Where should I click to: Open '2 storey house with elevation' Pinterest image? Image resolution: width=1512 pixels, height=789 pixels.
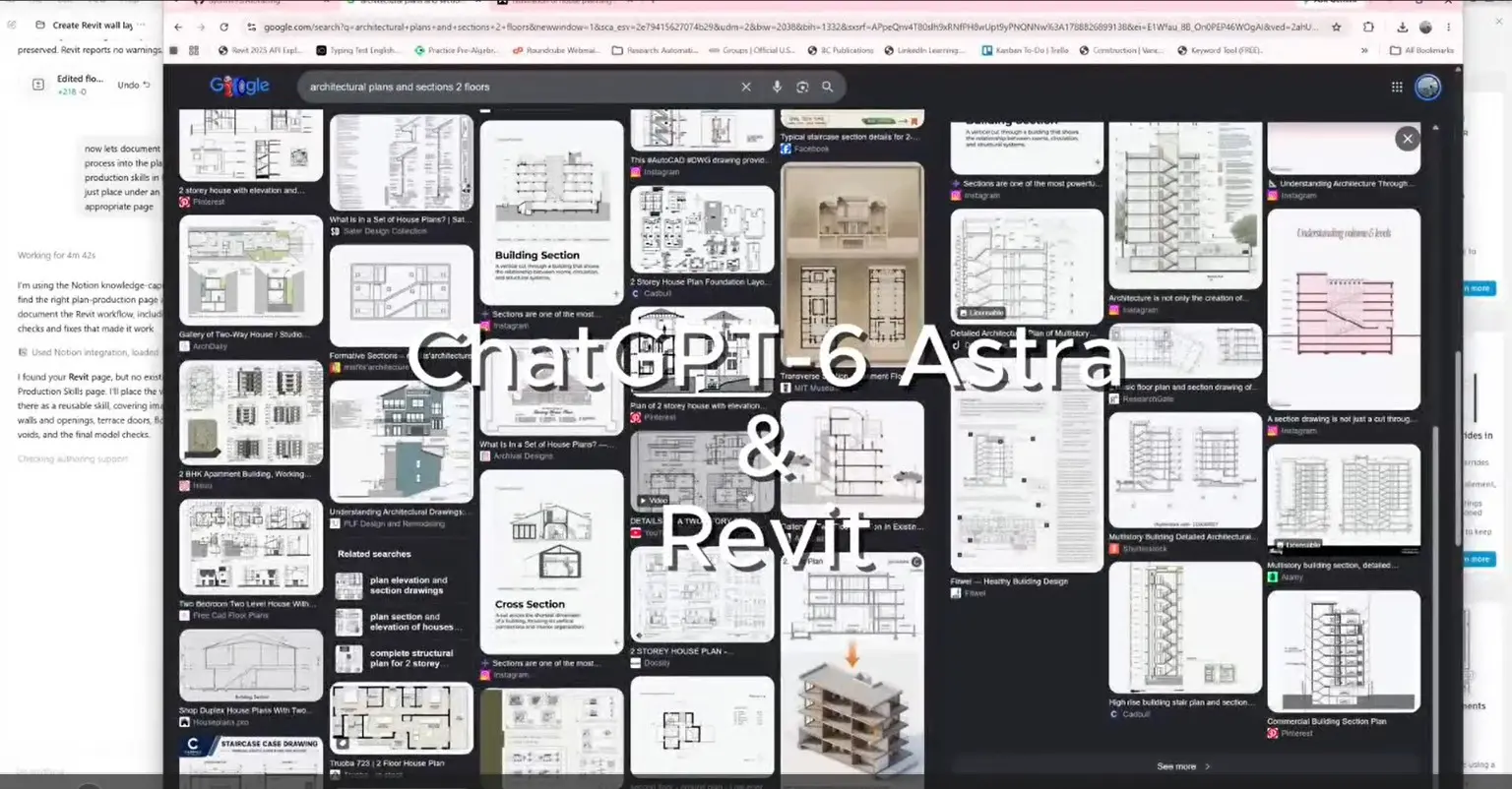pyautogui.click(x=250, y=148)
